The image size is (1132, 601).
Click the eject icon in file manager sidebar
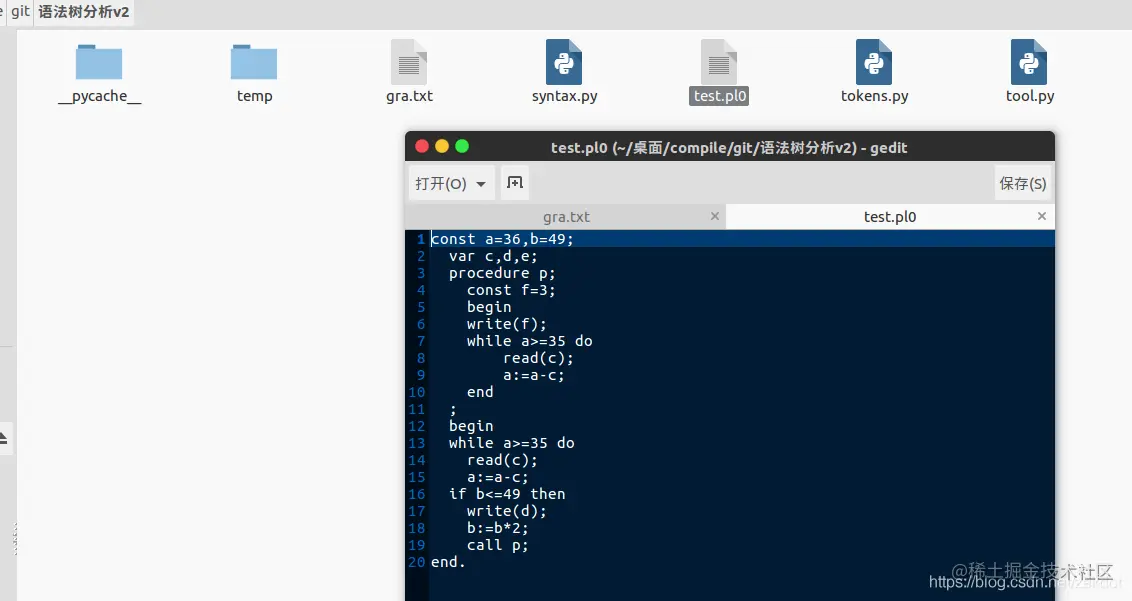(4, 438)
